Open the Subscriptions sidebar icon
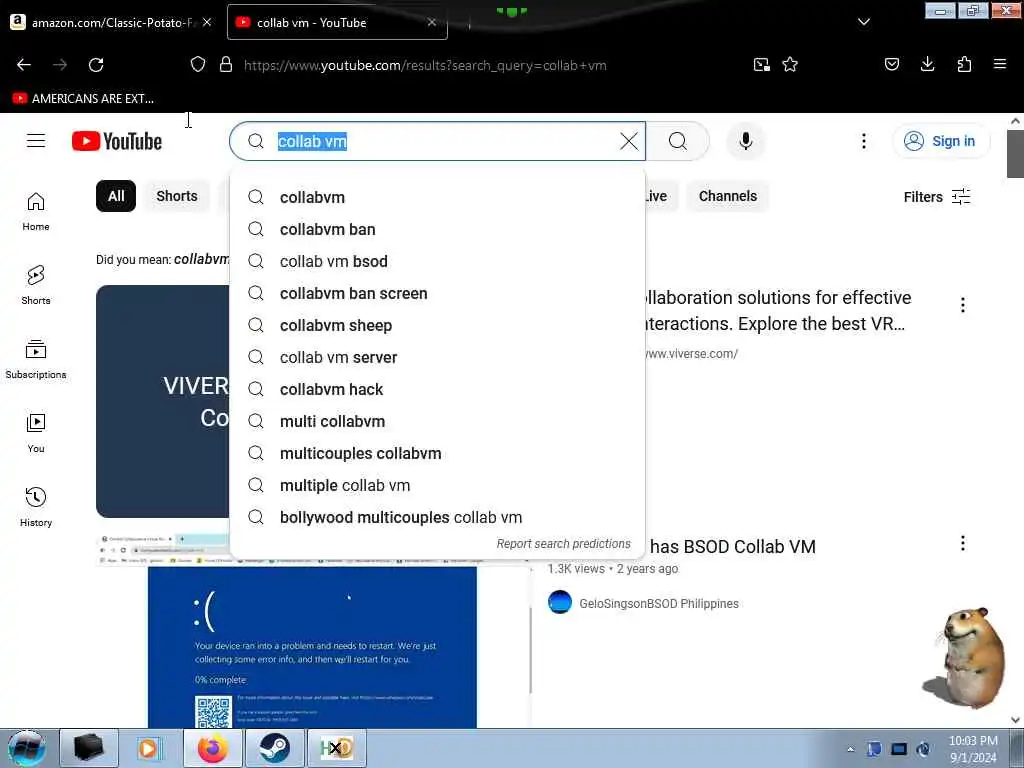The image size is (1024, 768). tap(36, 359)
